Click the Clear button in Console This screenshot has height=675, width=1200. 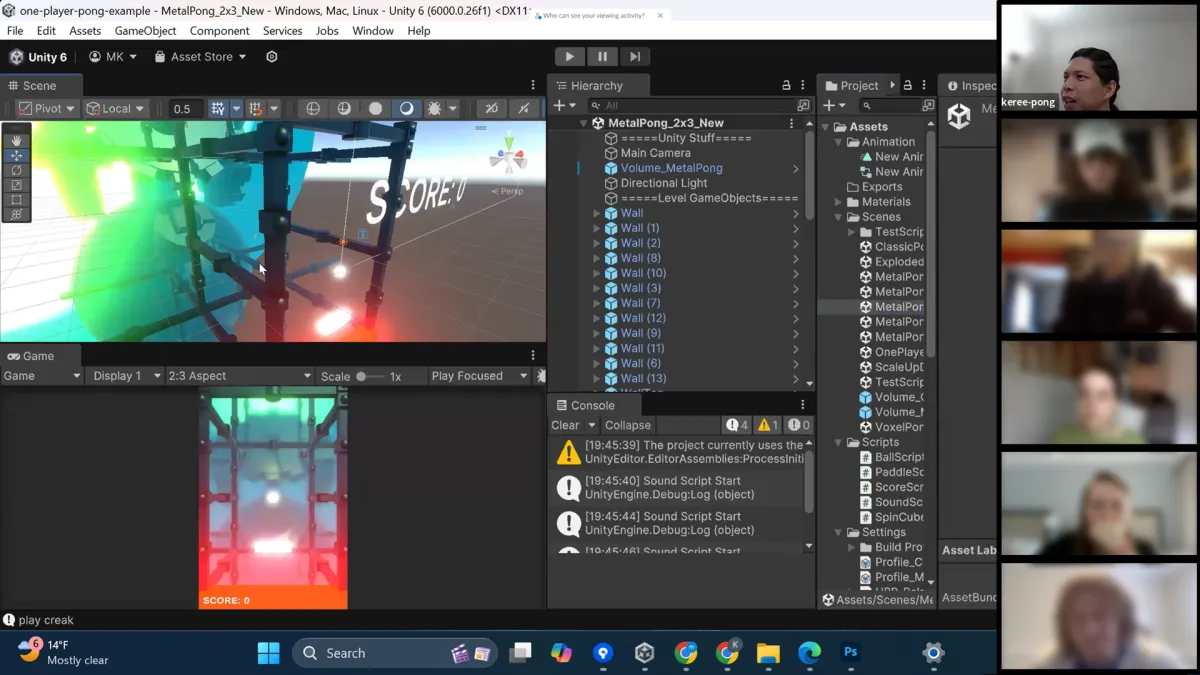coord(565,425)
